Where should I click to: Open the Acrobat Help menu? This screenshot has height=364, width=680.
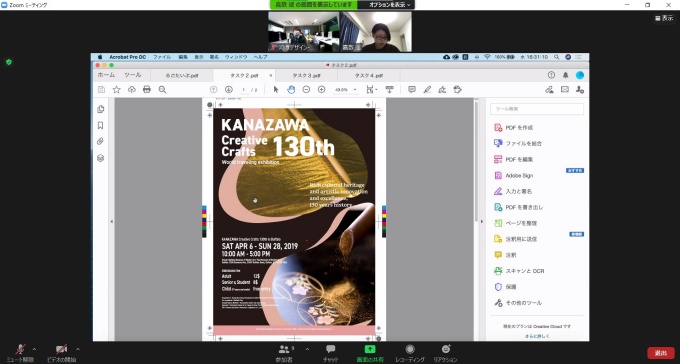(x=260, y=57)
